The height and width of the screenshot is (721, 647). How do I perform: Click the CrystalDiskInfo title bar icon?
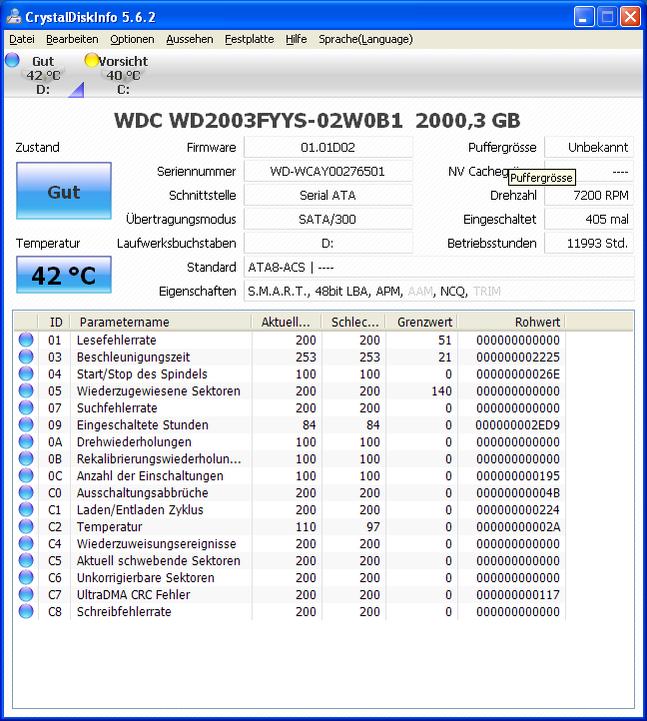(x=13, y=17)
